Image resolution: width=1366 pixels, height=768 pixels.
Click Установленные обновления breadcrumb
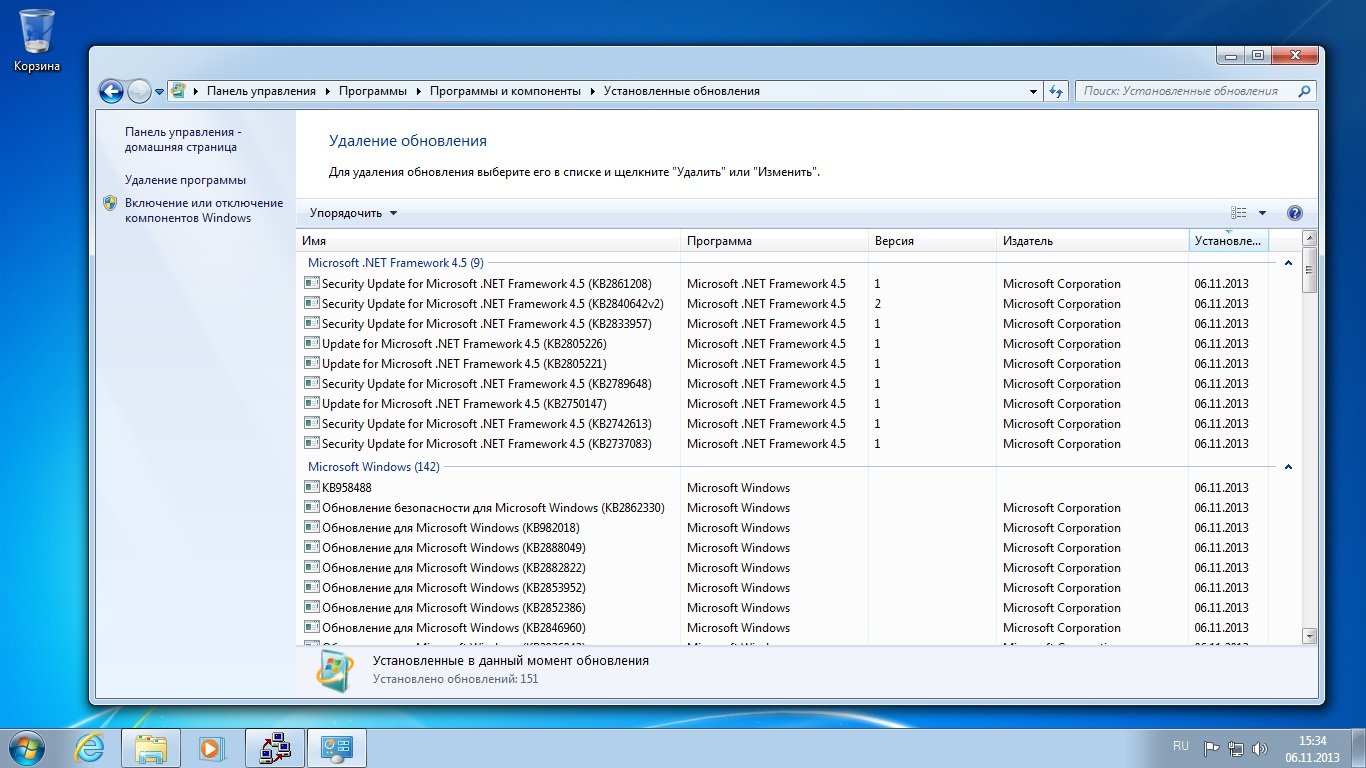[682, 91]
